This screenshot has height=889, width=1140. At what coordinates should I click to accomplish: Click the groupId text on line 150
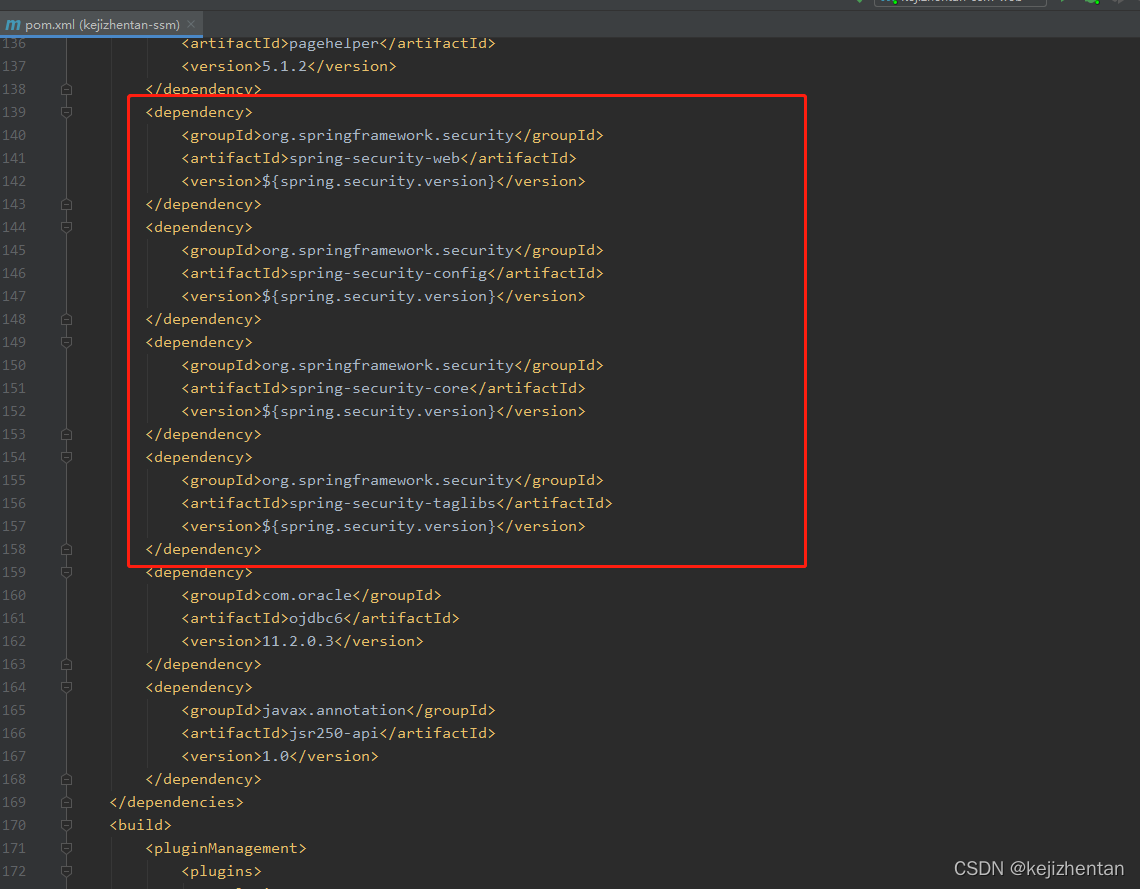coord(388,365)
